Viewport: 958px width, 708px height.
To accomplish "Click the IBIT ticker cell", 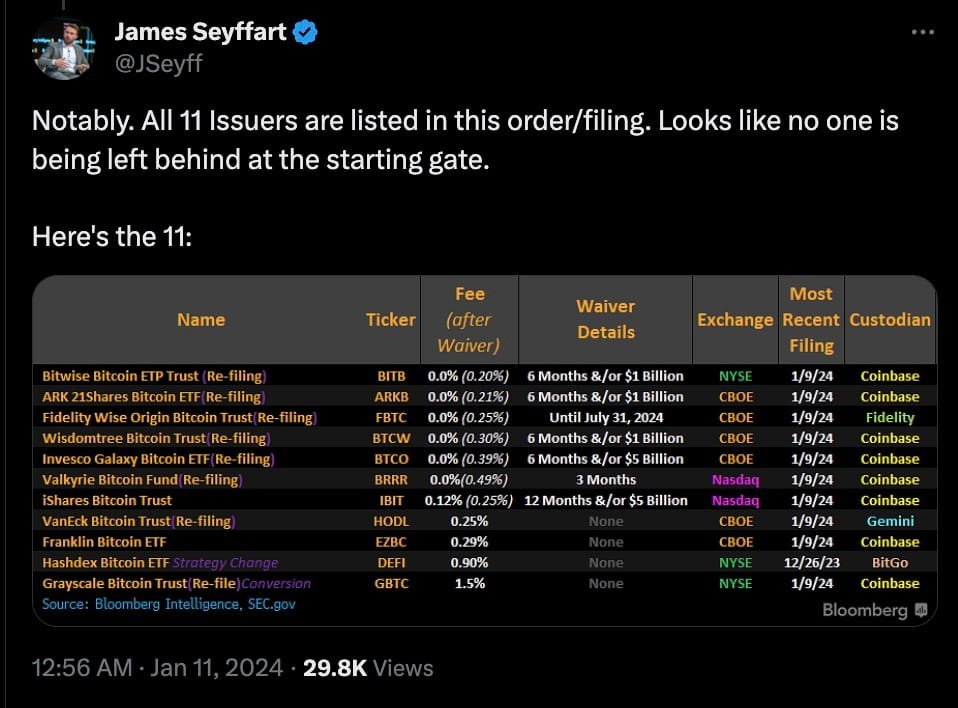I will (x=391, y=500).
